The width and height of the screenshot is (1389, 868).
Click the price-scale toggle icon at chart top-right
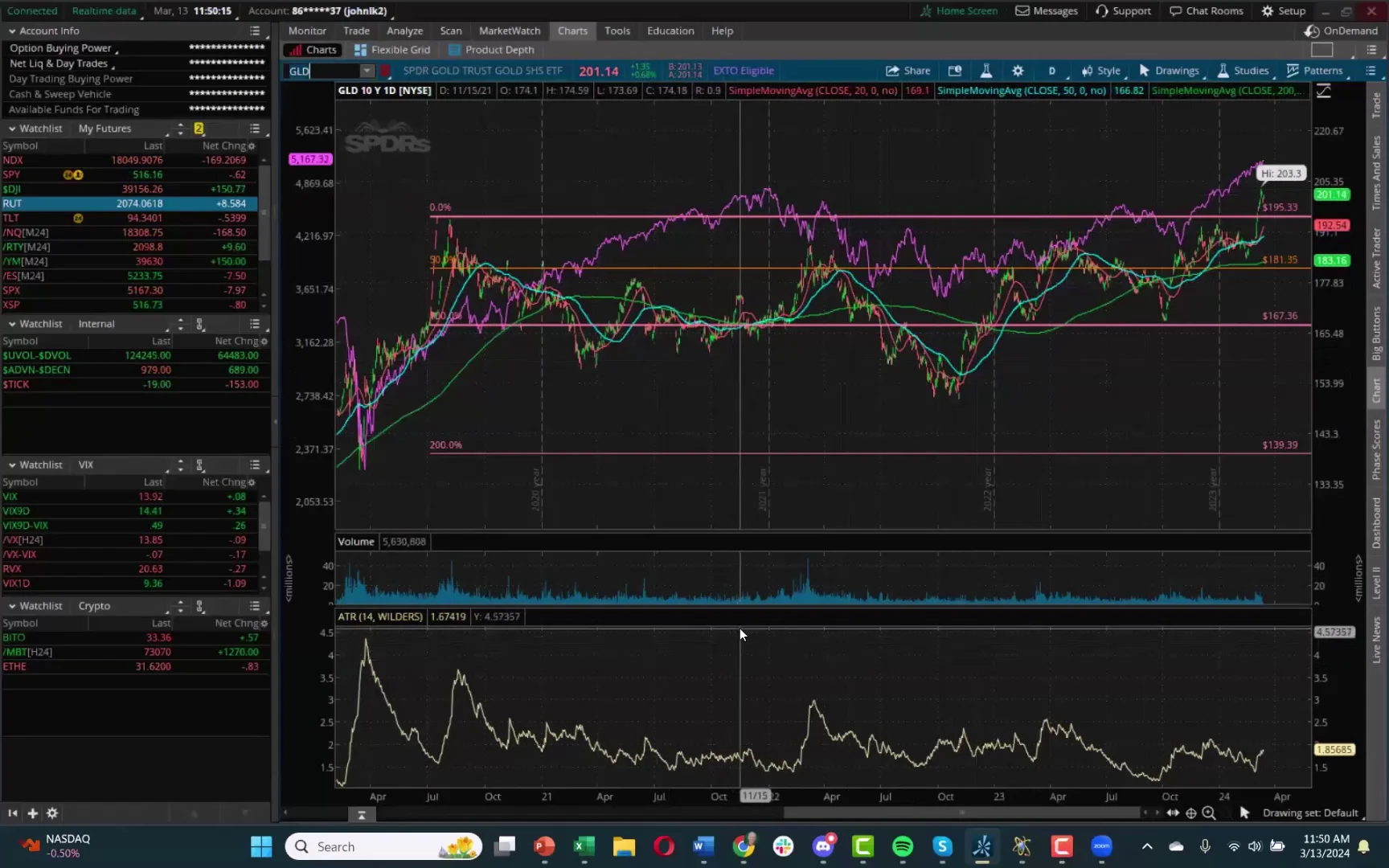pos(1323,91)
